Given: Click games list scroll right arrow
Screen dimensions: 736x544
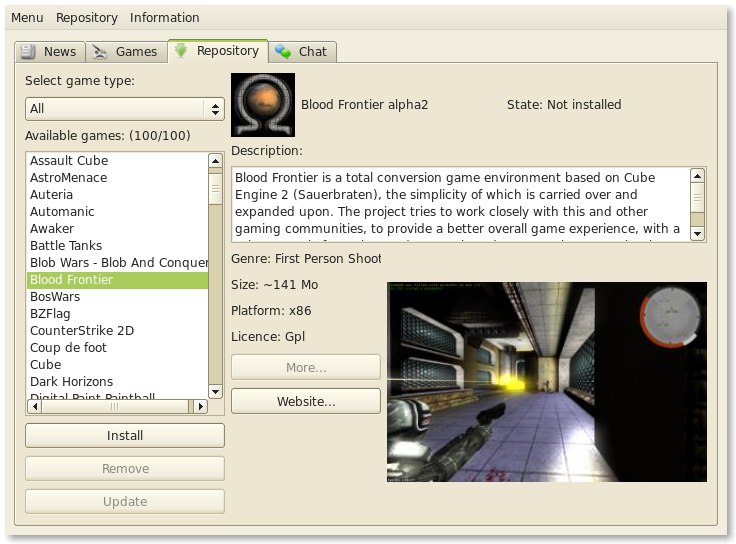Looking at the screenshot, I should coord(200,406).
